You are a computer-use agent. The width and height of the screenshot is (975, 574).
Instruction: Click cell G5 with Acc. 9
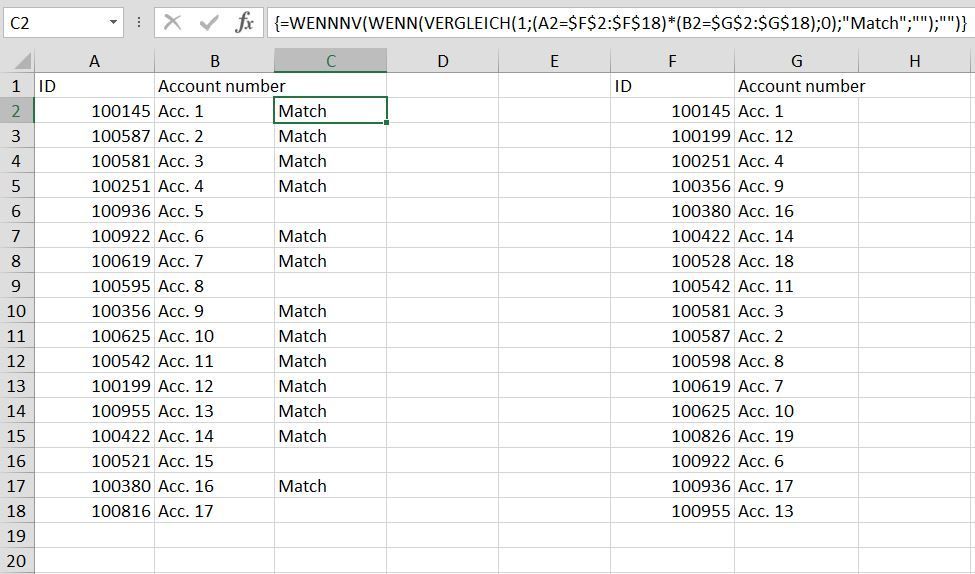click(797, 186)
